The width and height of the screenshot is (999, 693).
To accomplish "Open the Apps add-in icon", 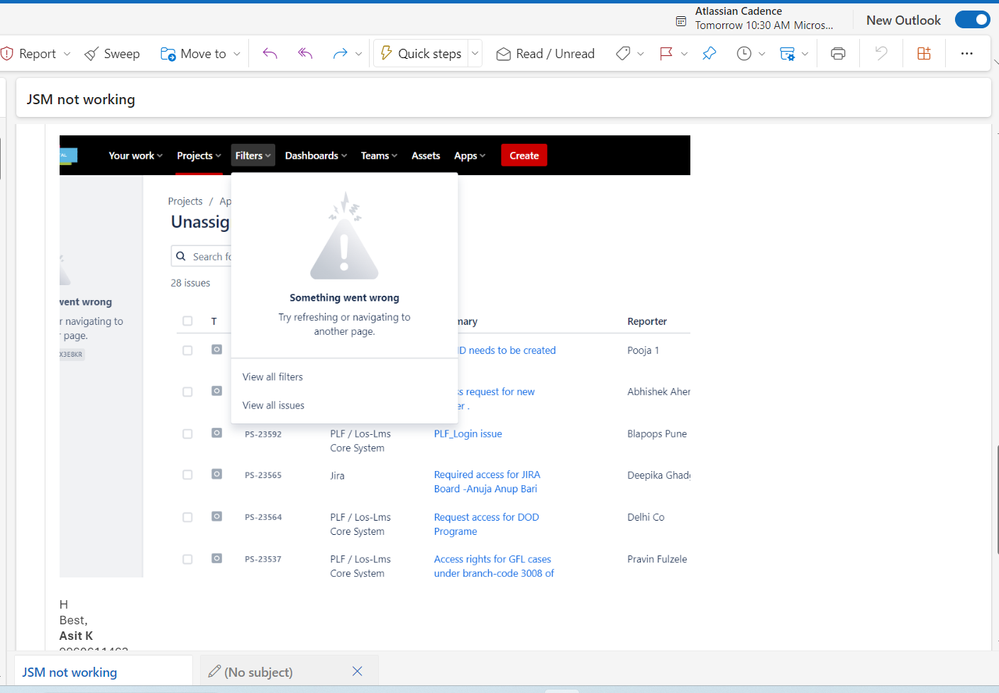I will tap(924, 54).
